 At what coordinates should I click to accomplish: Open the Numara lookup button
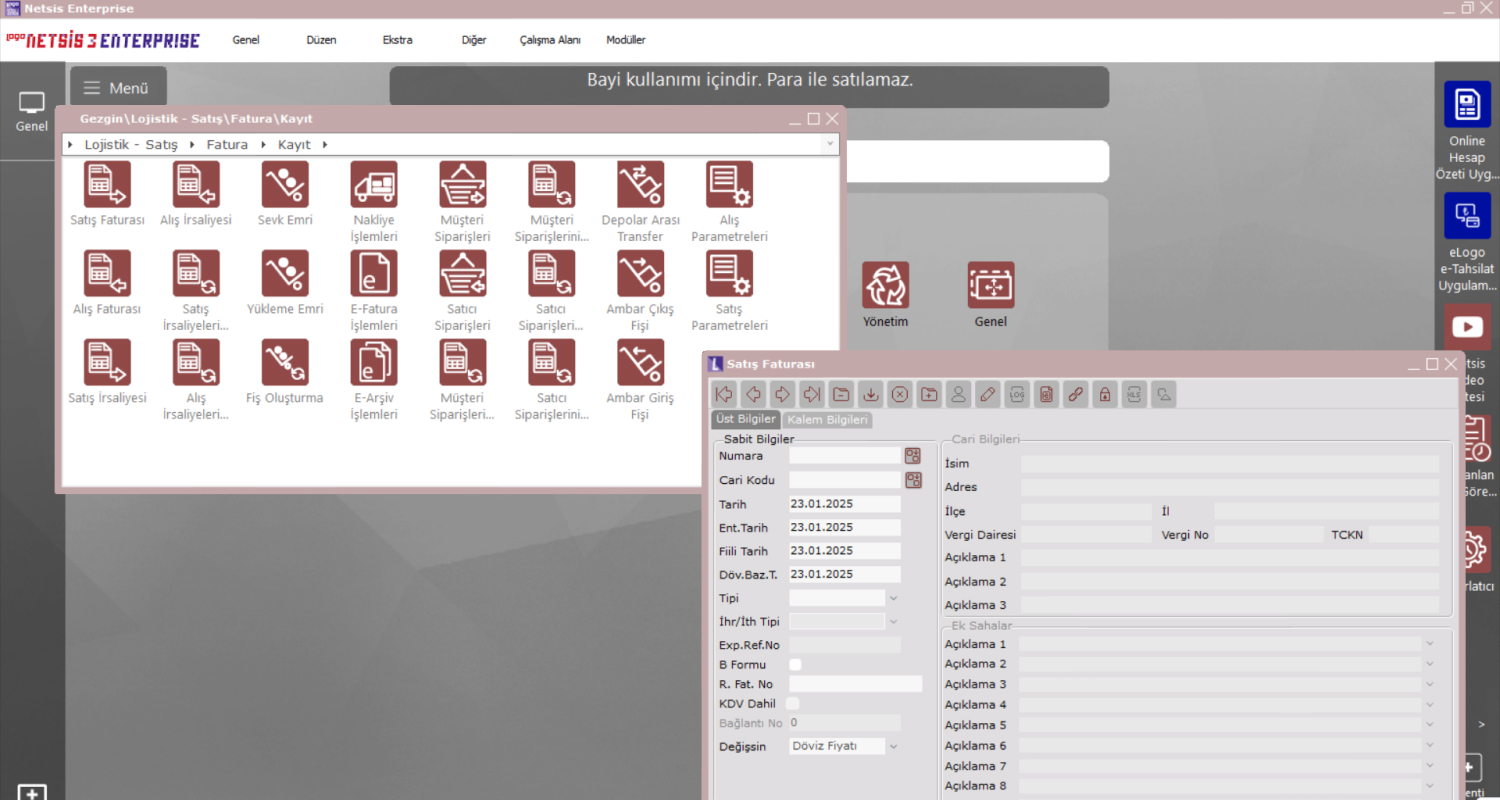[x=913, y=455]
